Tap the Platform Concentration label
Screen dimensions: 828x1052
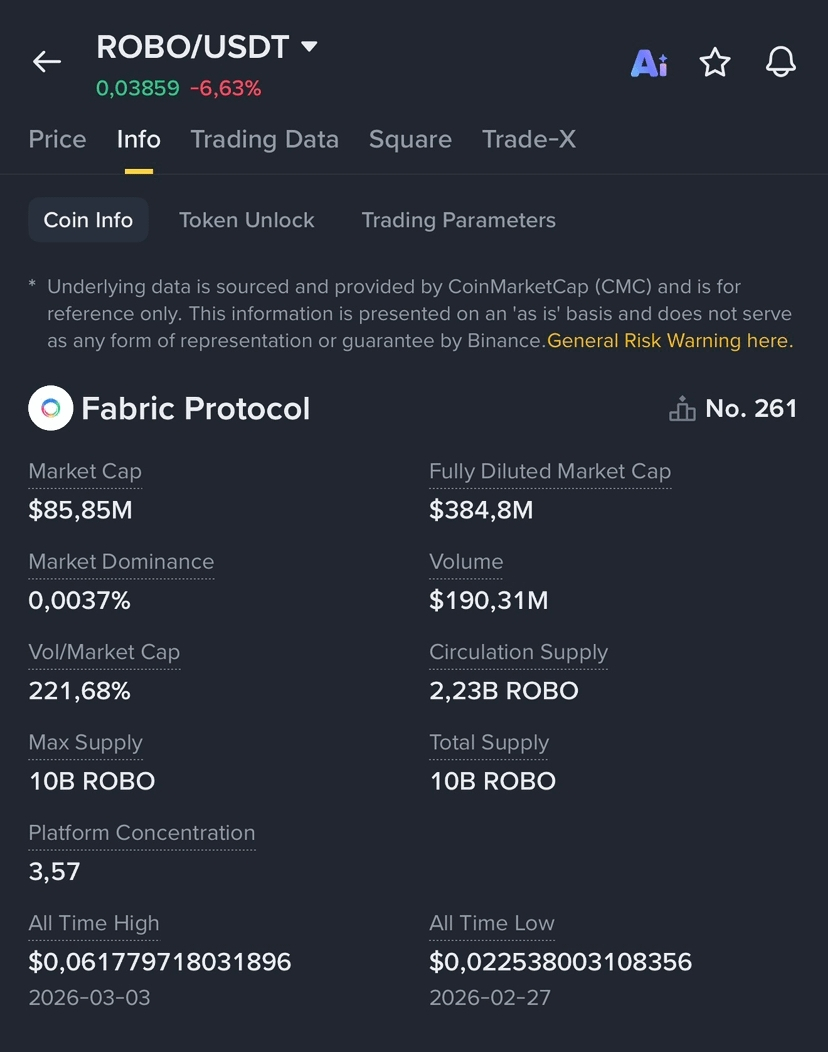click(142, 833)
